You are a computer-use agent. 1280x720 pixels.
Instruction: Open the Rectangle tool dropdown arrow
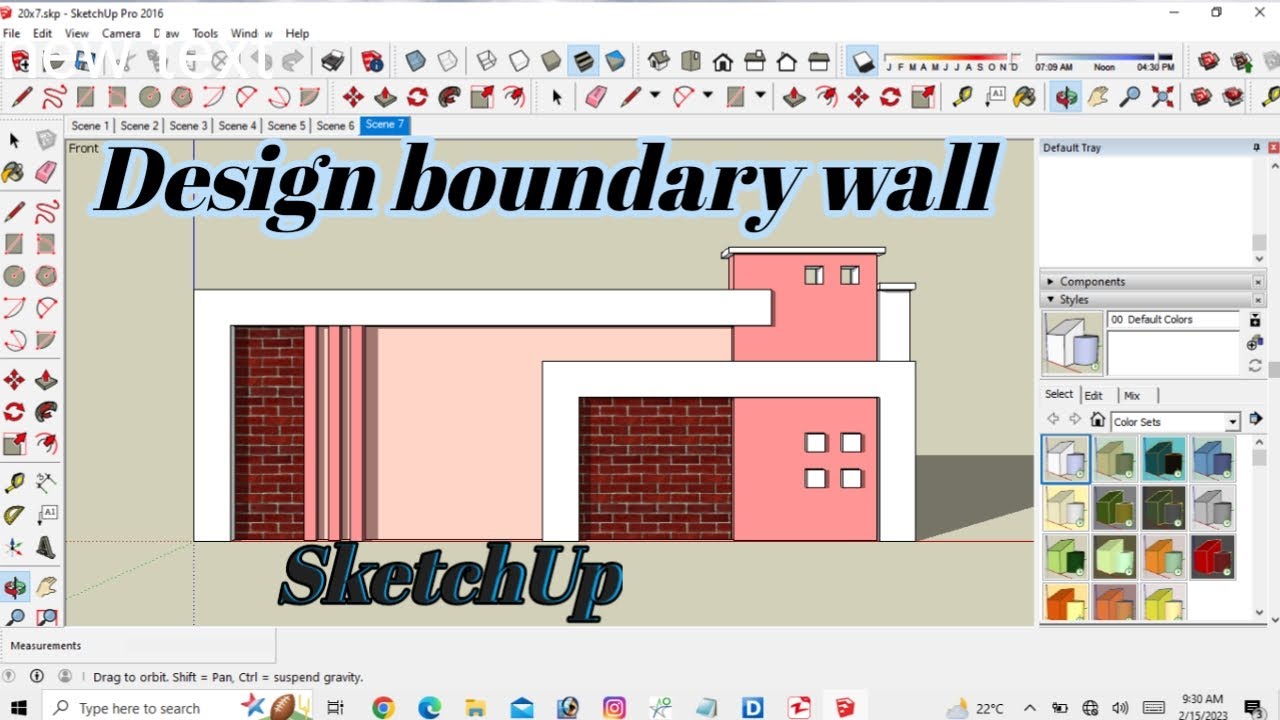tap(760, 96)
